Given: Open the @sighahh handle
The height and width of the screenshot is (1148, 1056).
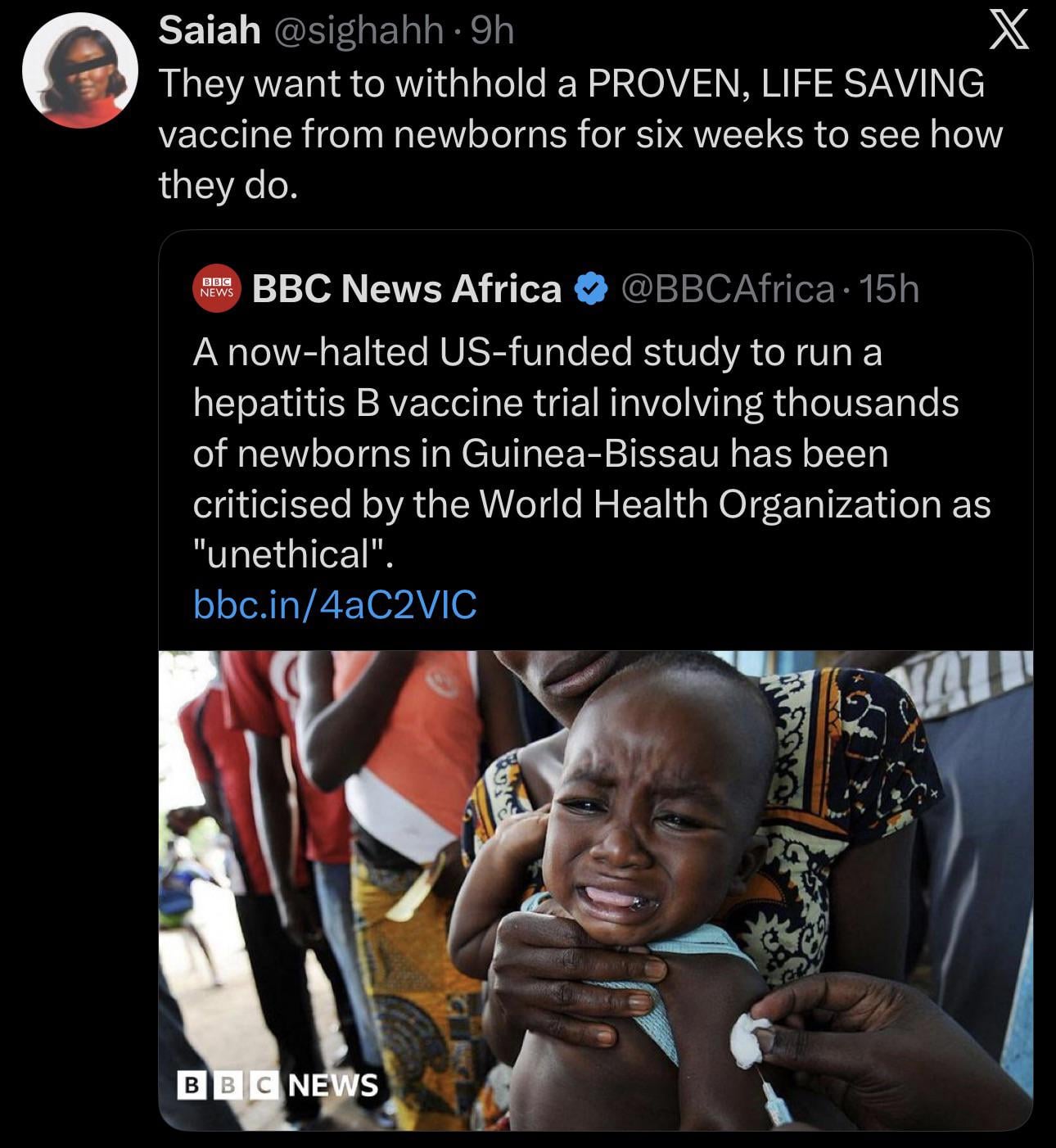Looking at the screenshot, I should pos(358,32).
